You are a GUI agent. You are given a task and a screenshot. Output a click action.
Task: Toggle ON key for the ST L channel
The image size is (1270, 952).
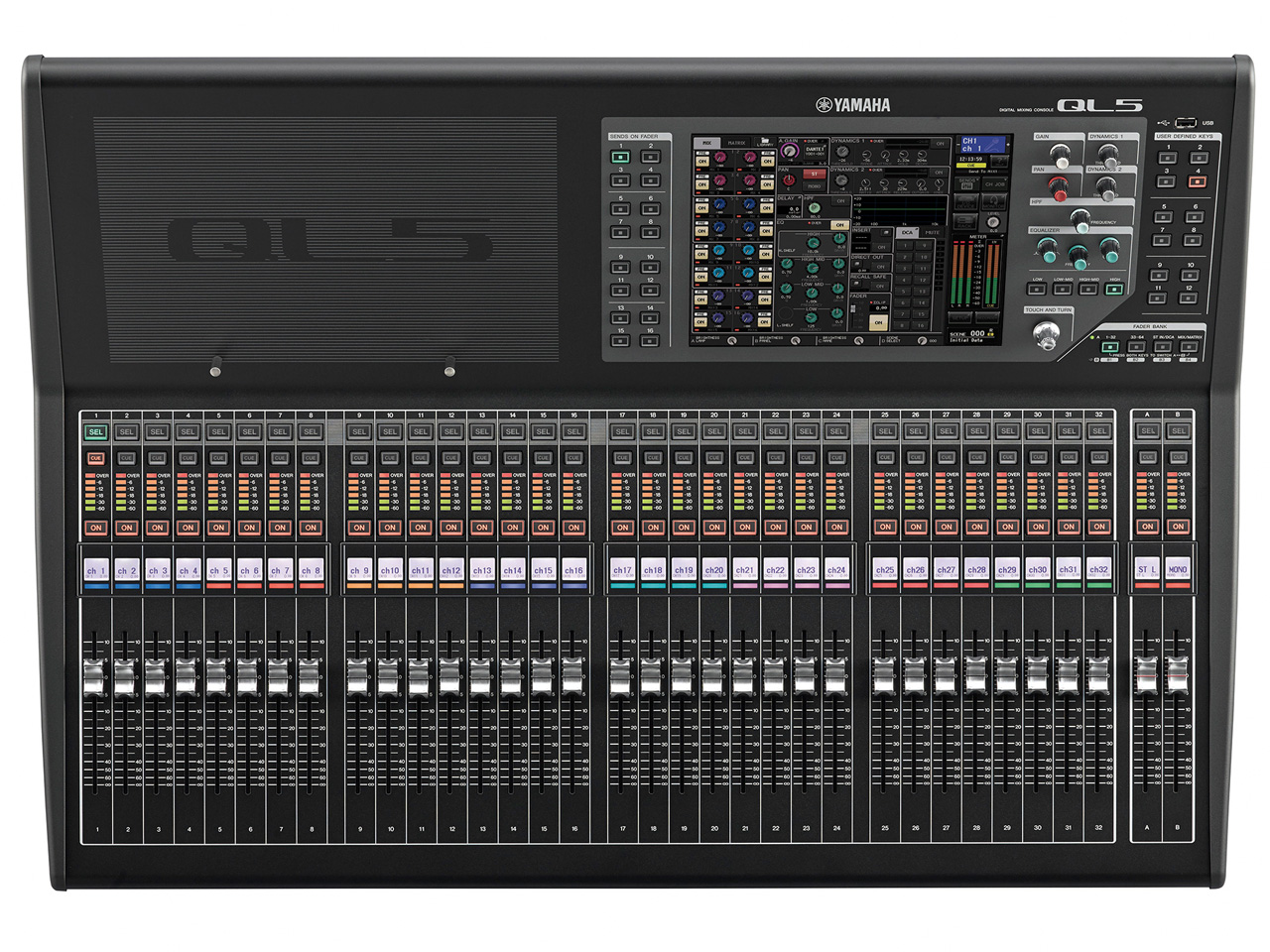click(x=1148, y=527)
